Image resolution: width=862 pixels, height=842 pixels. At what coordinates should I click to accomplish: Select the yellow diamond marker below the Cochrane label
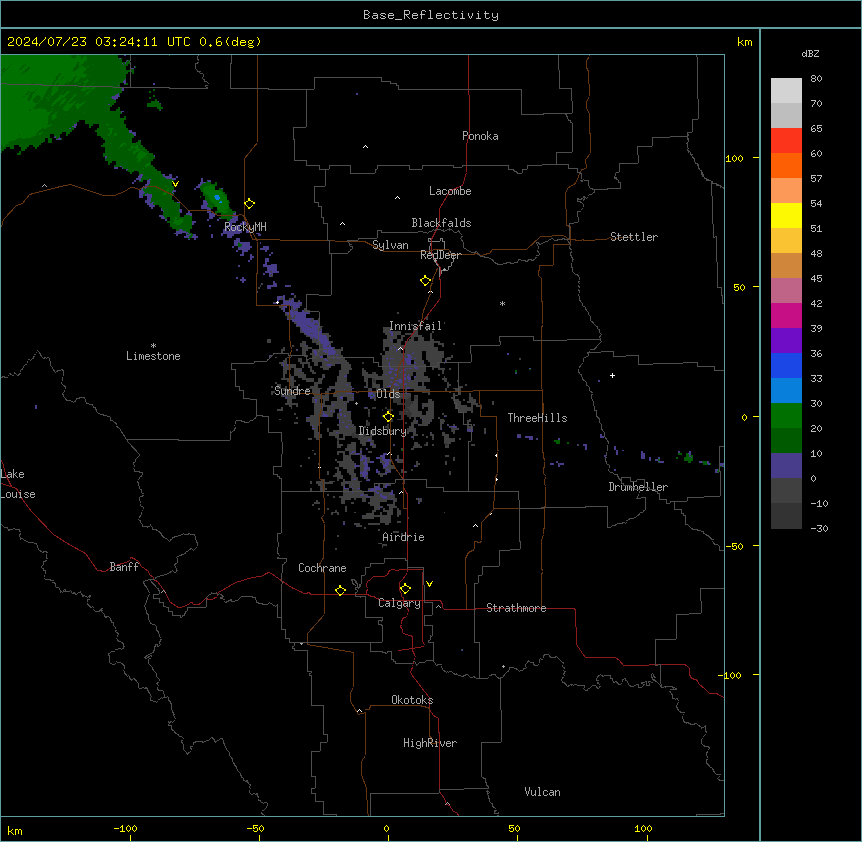(340, 590)
